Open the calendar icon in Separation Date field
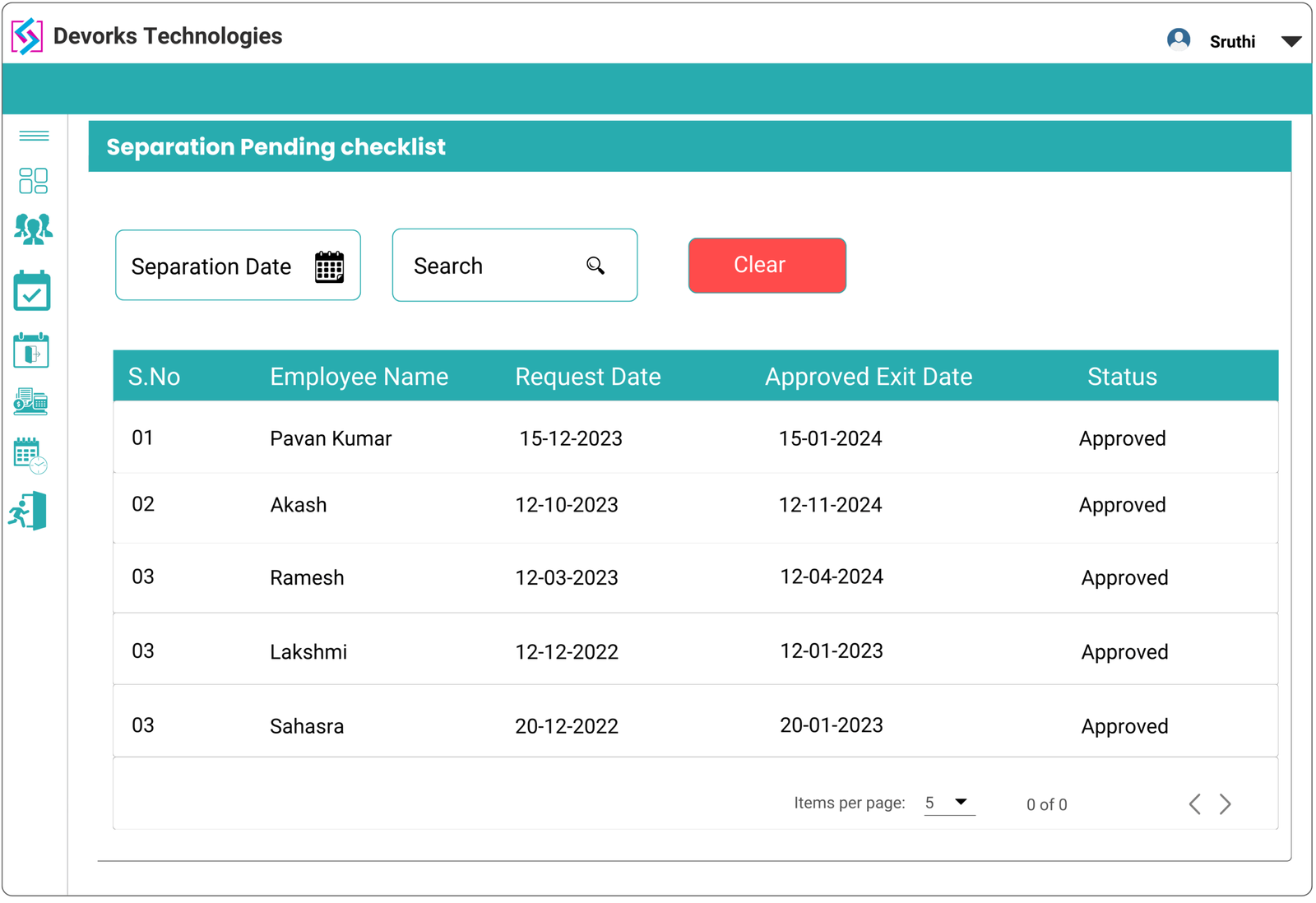The width and height of the screenshot is (1316, 903). coord(329,266)
